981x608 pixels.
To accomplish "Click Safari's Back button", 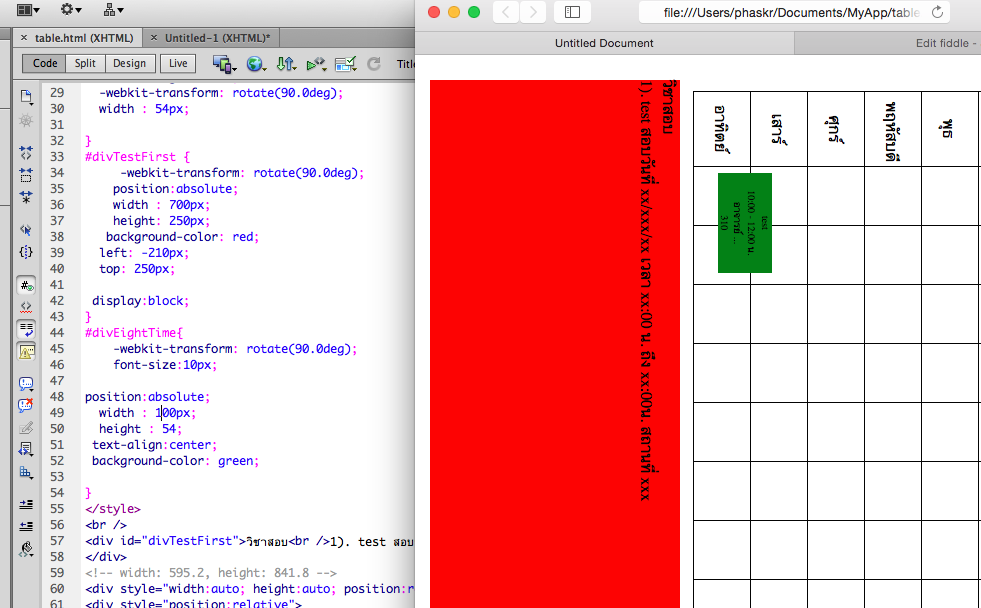I will click(506, 12).
